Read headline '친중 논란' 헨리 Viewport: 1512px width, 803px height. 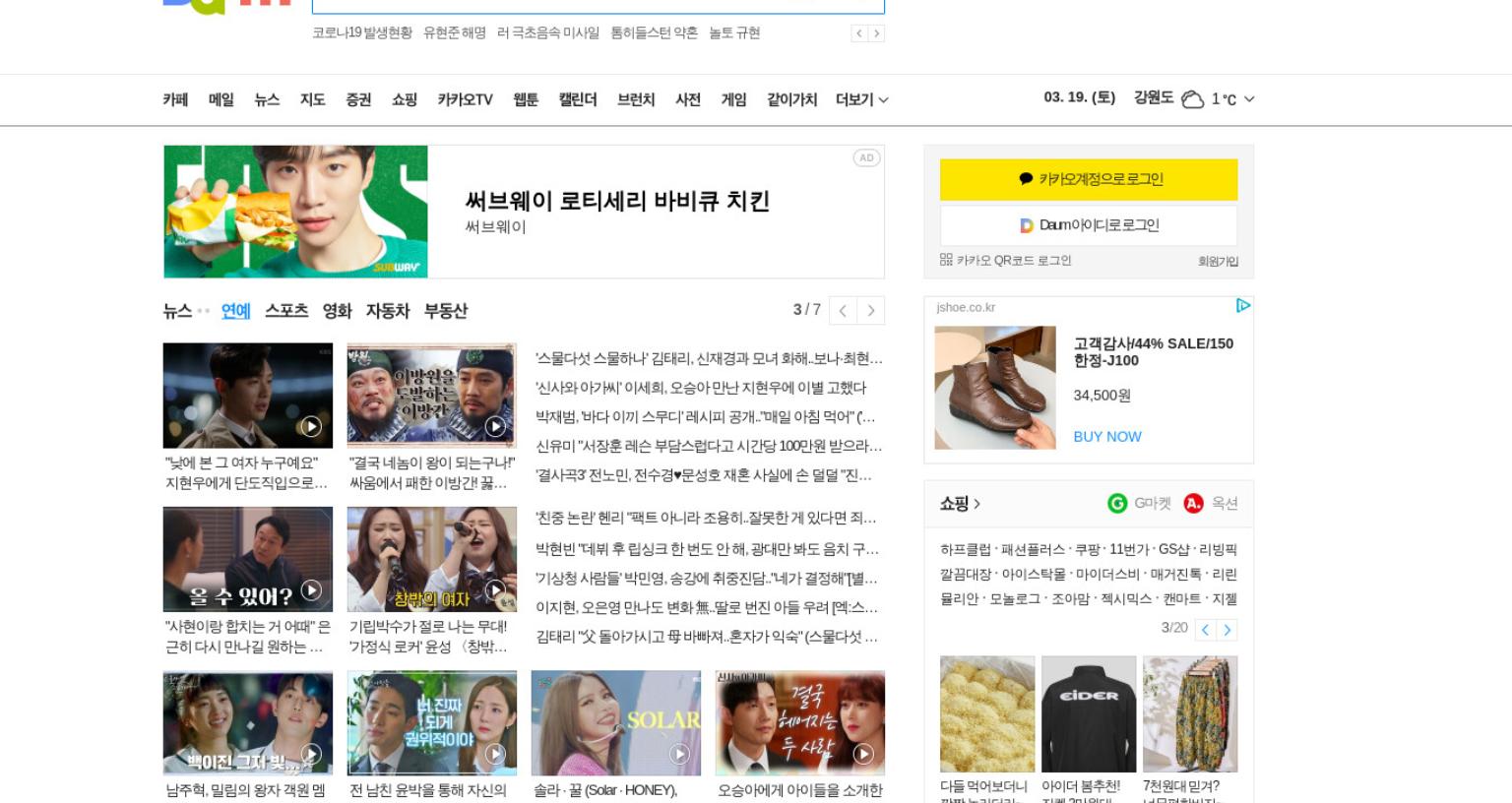(x=706, y=519)
